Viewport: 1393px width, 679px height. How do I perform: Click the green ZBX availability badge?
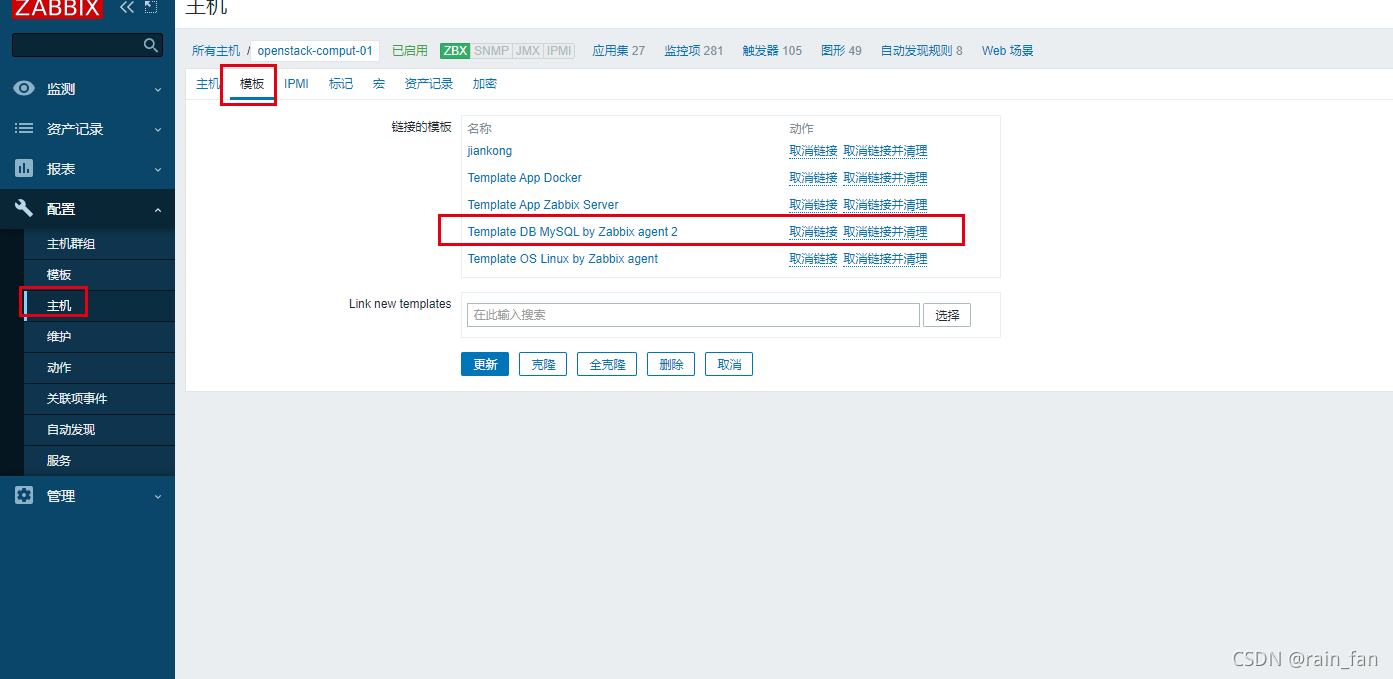pos(455,50)
